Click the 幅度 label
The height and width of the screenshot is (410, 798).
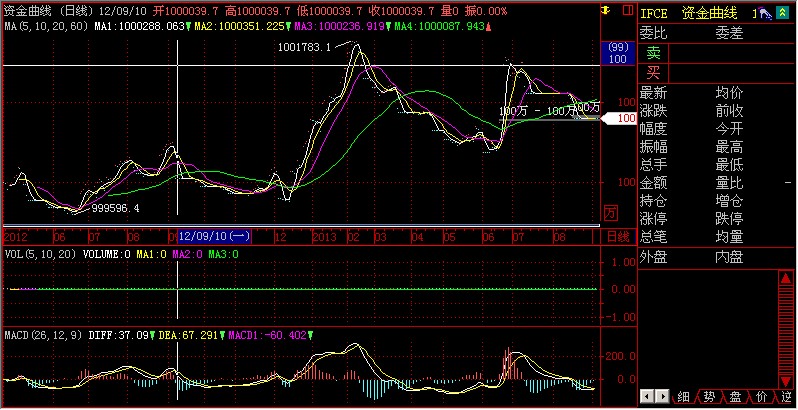pyautogui.click(x=653, y=129)
